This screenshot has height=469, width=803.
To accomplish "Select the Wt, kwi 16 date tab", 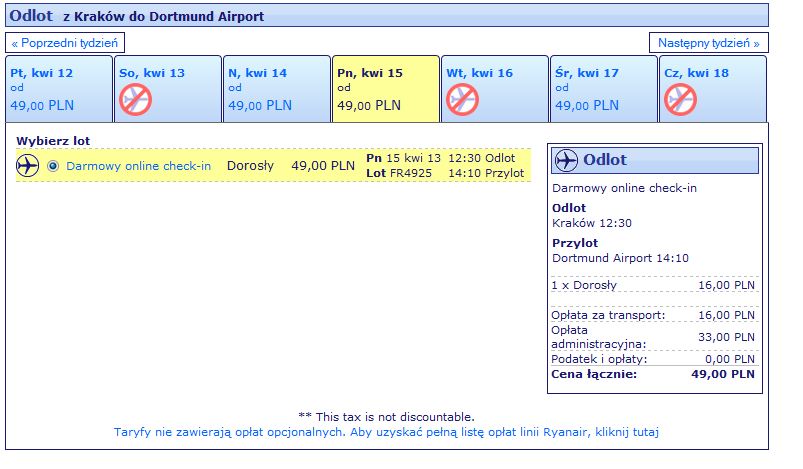I will [495, 89].
